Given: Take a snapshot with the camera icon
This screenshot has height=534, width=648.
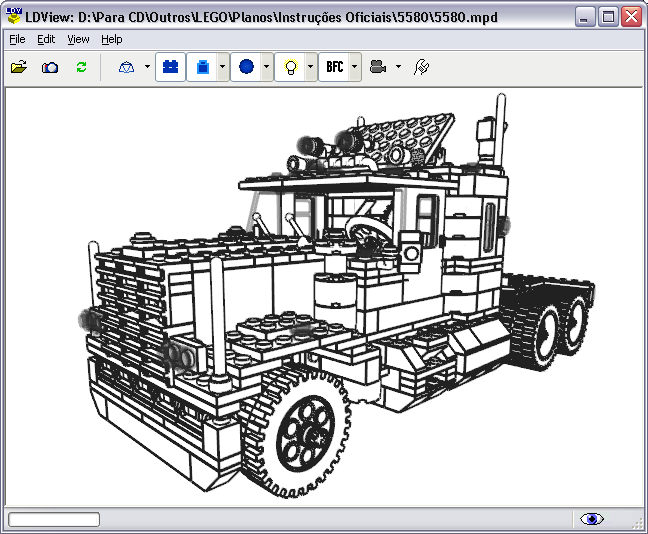Looking at the screenshot, I should coord(50,67).
